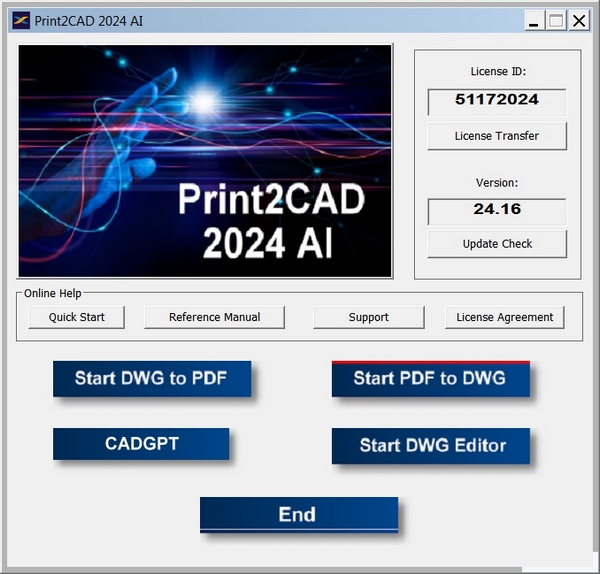The width and height of the screenshot is (600, 574).
Task: Close the Print2CAD 2024 AI window
Action: 579,20
